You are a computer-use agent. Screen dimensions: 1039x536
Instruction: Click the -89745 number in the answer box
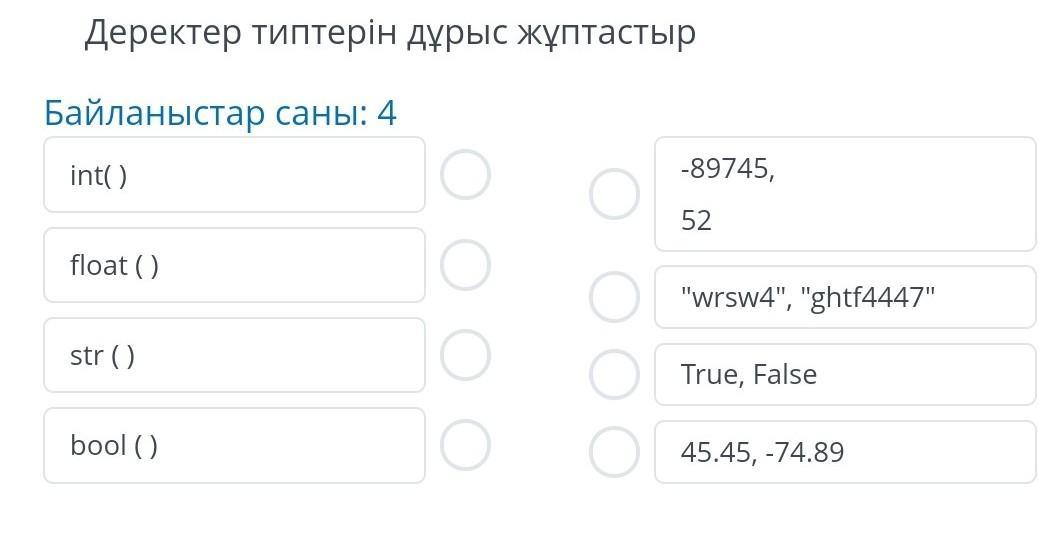727,169
